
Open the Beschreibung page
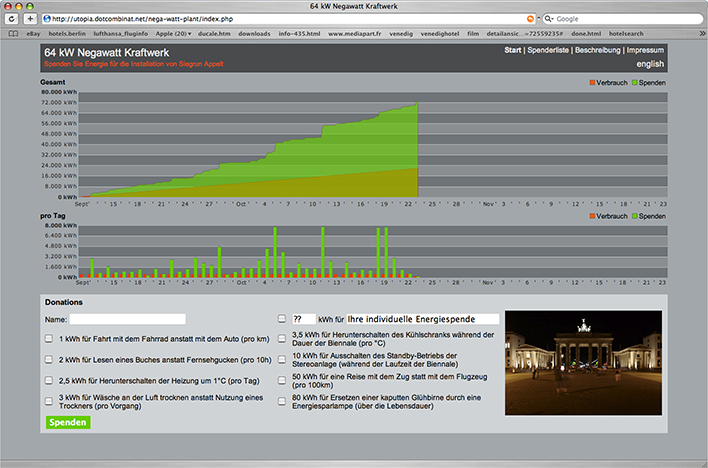(x=597, y=50)
